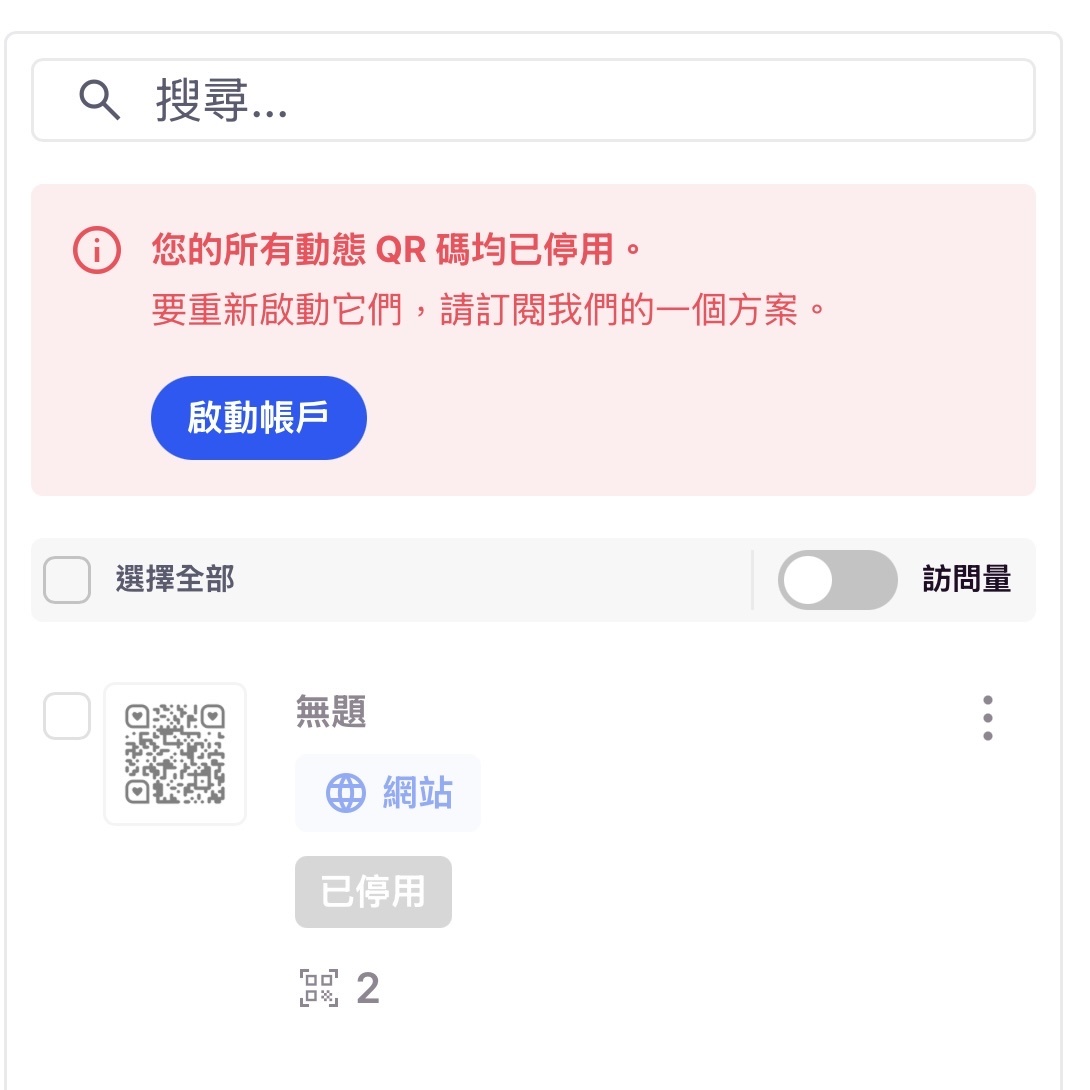Click the 請訂閱我們的一個方案 alert message
Screen dimensions: 1090x1090
coord(490,311)
